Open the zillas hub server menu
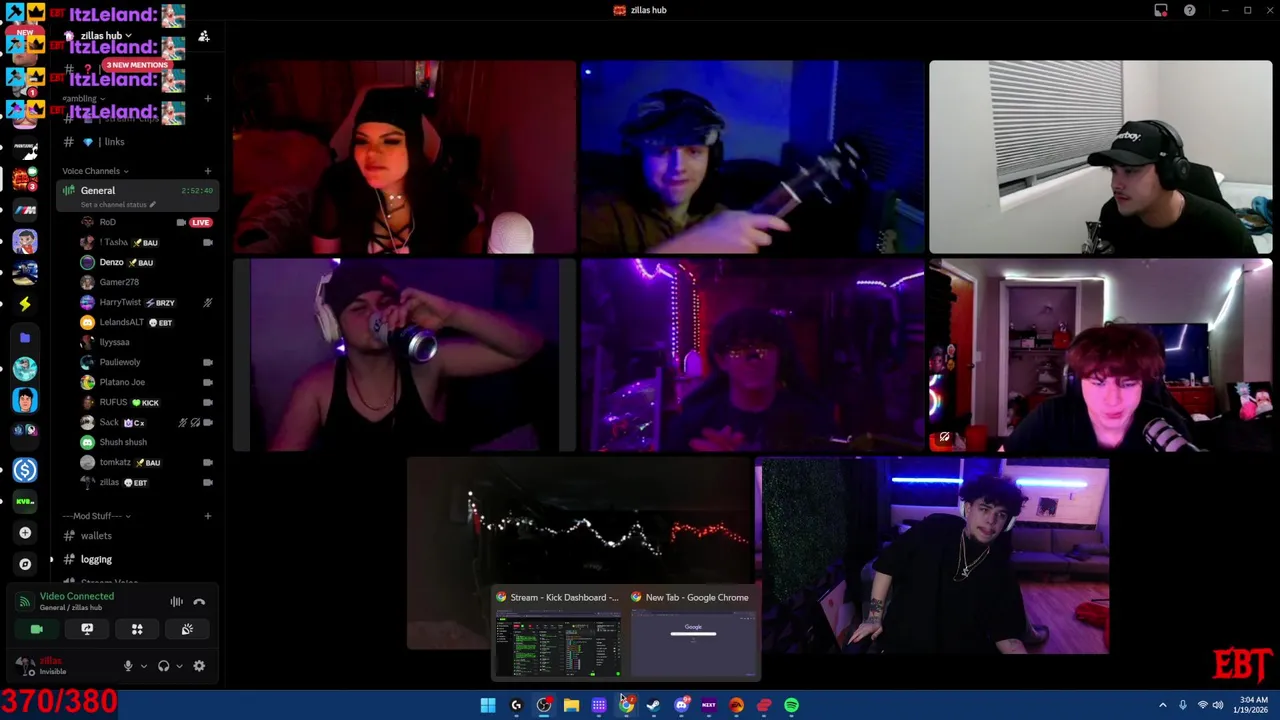Viewport: 1280px width, 720px height. pyautogui.click(x=105, y=36)
